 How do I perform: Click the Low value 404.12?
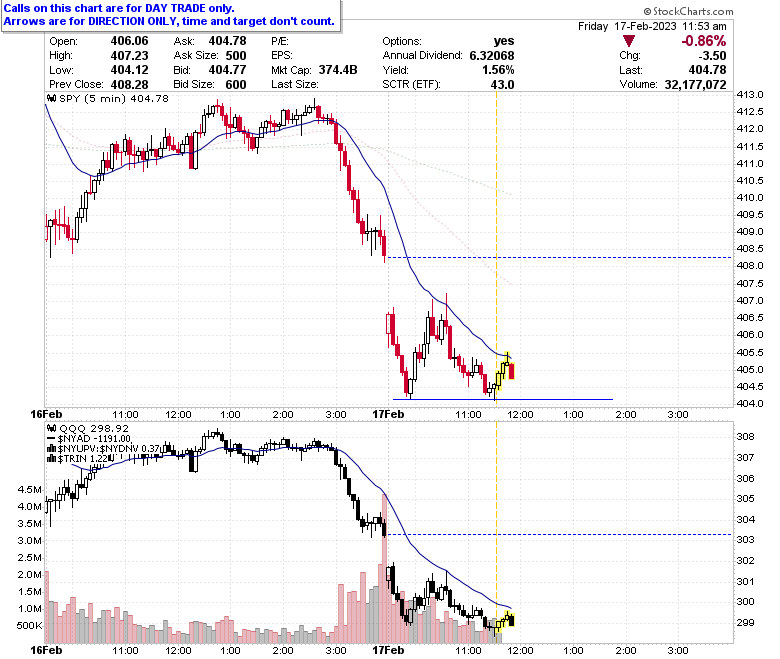point(129,70)
